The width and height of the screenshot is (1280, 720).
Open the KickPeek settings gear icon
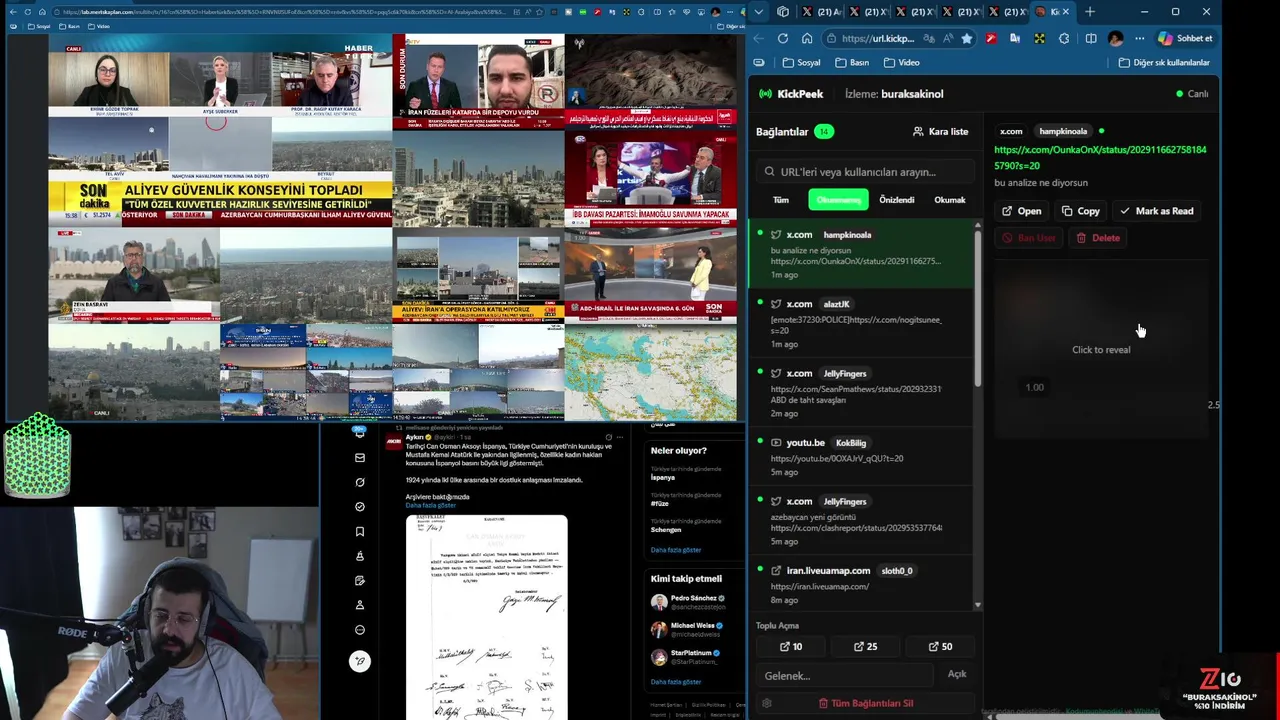click(767, 703)
